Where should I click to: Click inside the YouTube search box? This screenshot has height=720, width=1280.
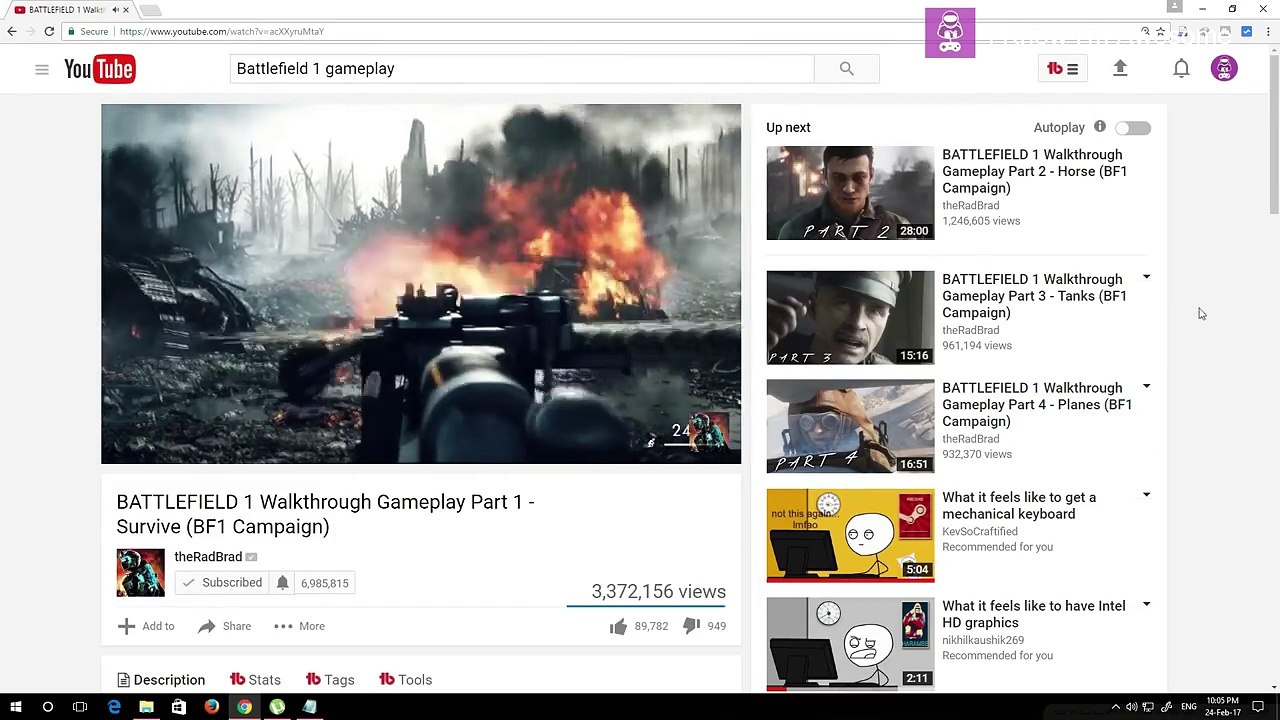(522, 69)
